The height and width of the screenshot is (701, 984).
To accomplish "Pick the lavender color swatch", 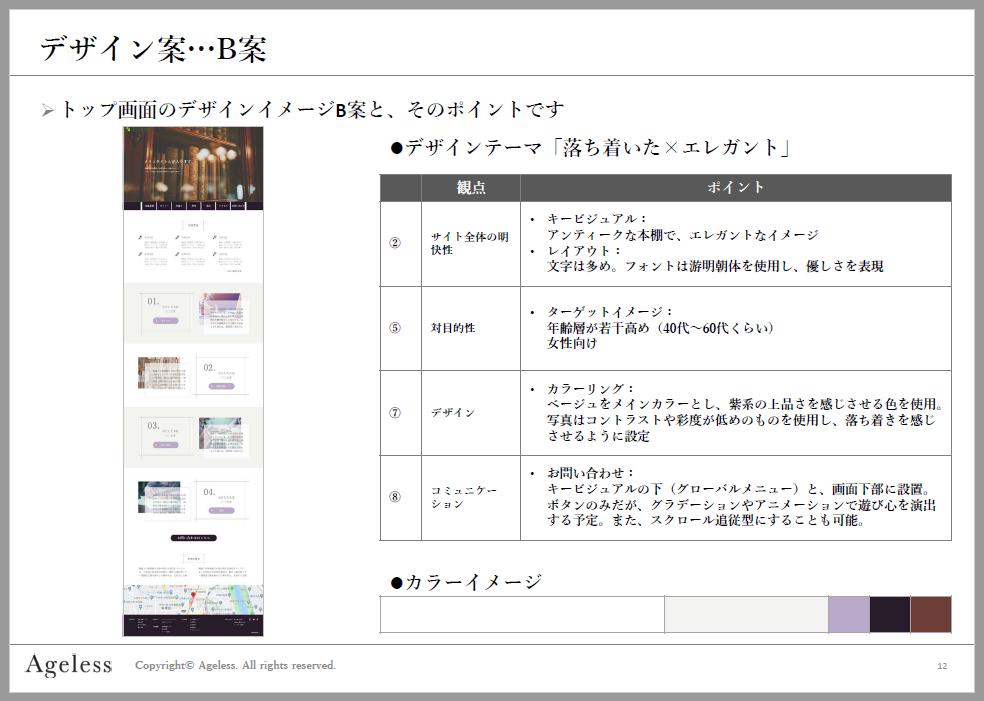I will click(848, 614).
